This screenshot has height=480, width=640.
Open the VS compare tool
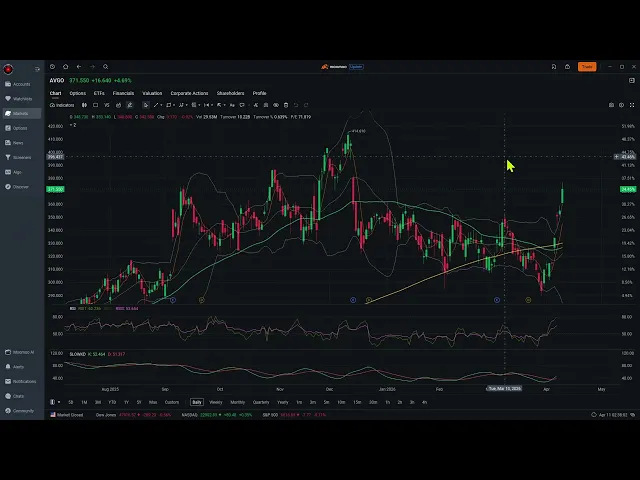(107, 105)
